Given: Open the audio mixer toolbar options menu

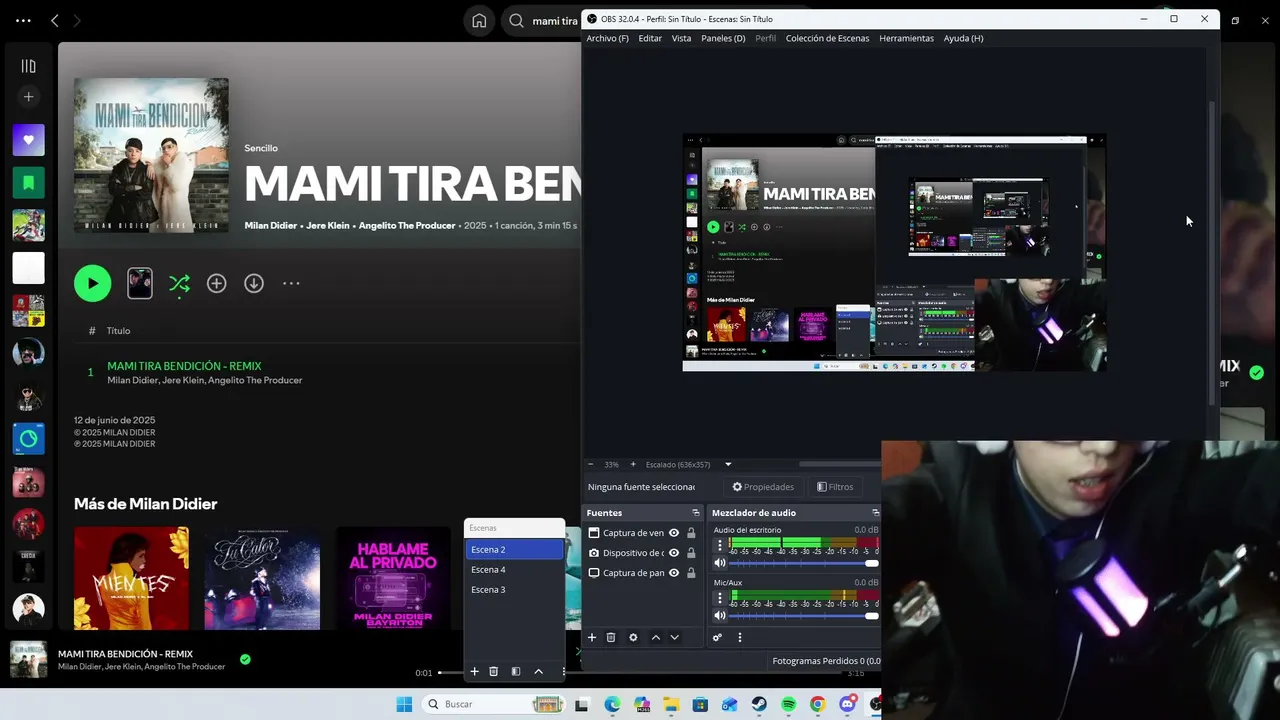Looking at the screenshot, I should [x=740, y=637].
